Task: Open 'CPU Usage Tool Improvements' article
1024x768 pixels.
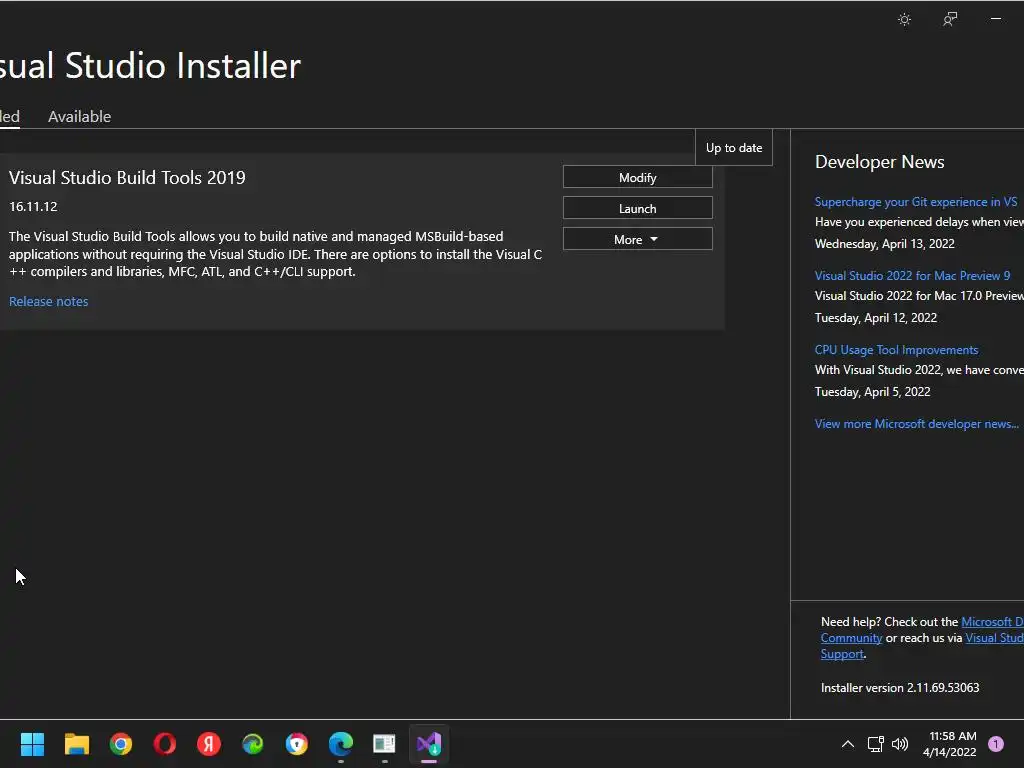Action: point(896,349)
